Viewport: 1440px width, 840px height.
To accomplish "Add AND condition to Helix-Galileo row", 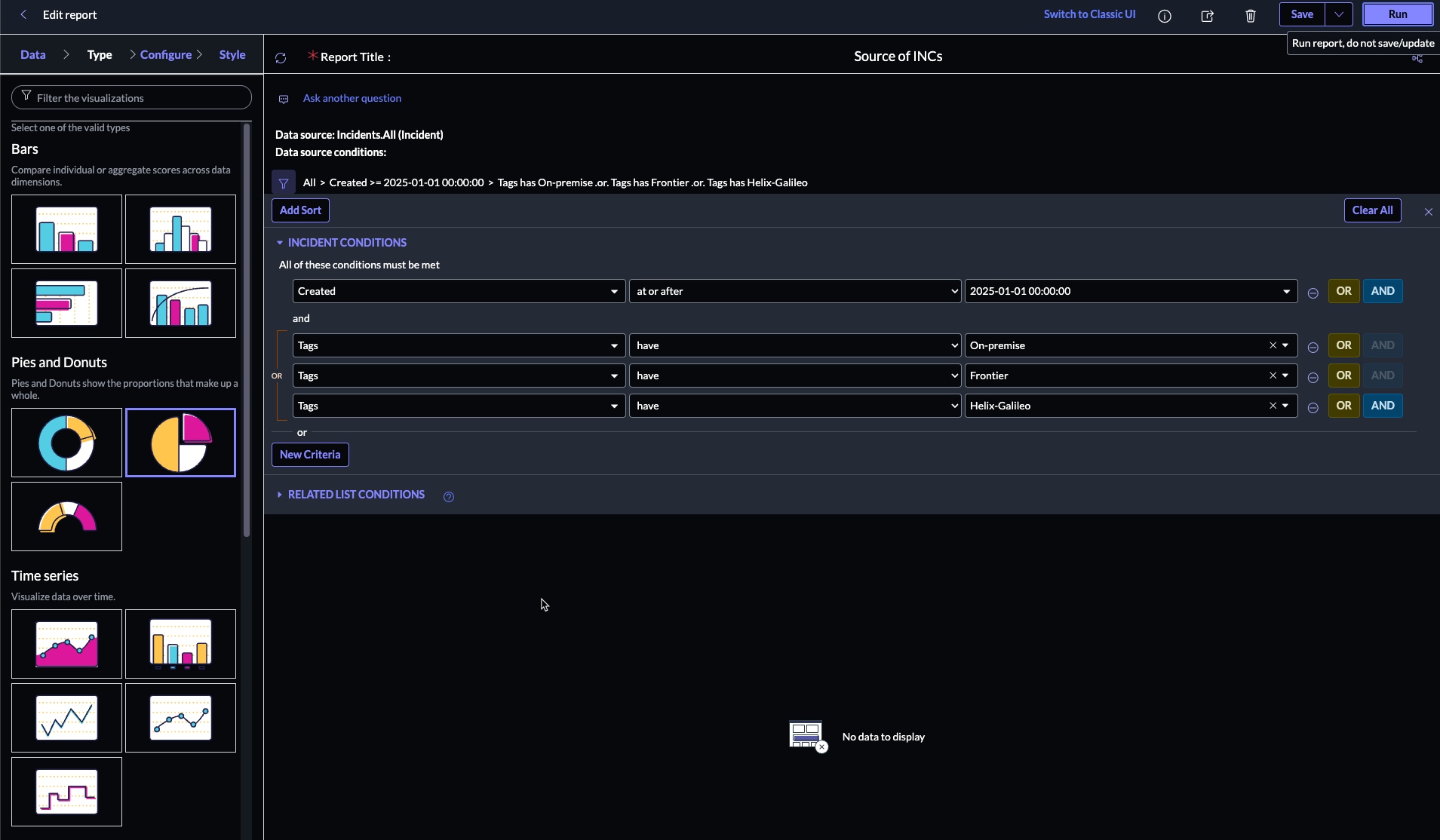I will [x=1382, y=406].
